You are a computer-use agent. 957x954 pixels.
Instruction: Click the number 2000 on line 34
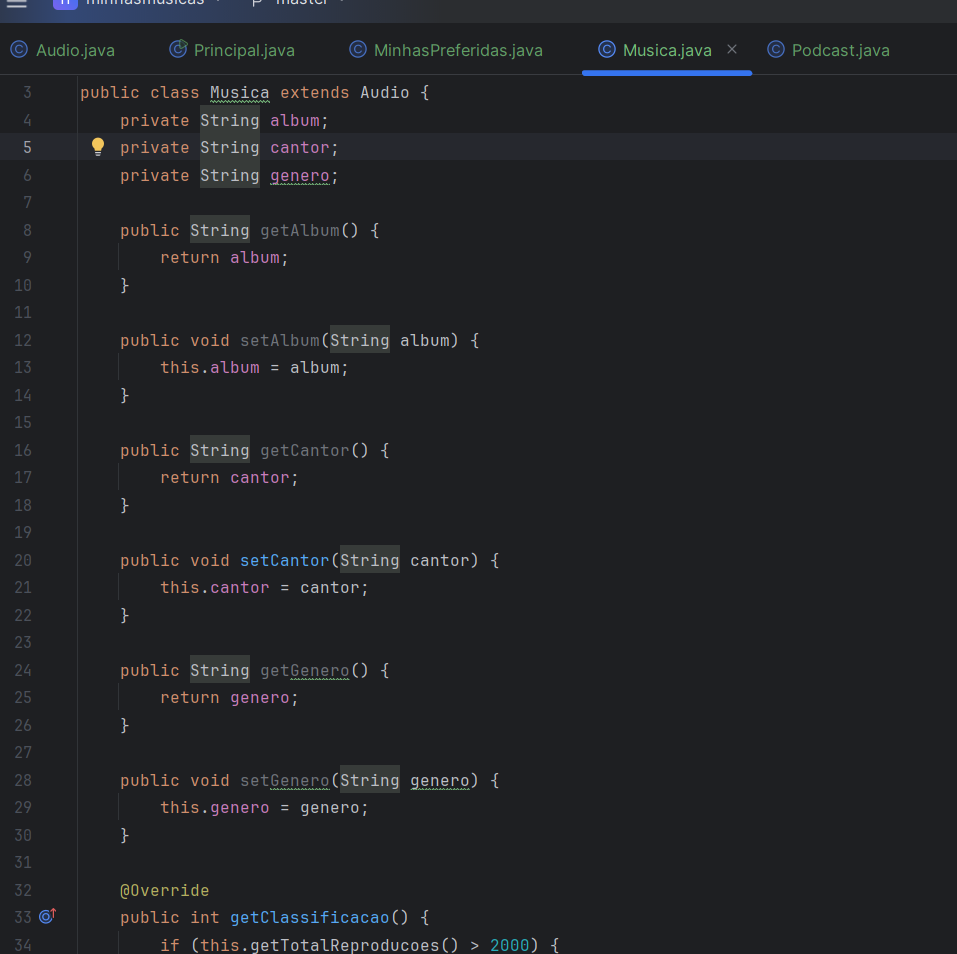[510, 945]
